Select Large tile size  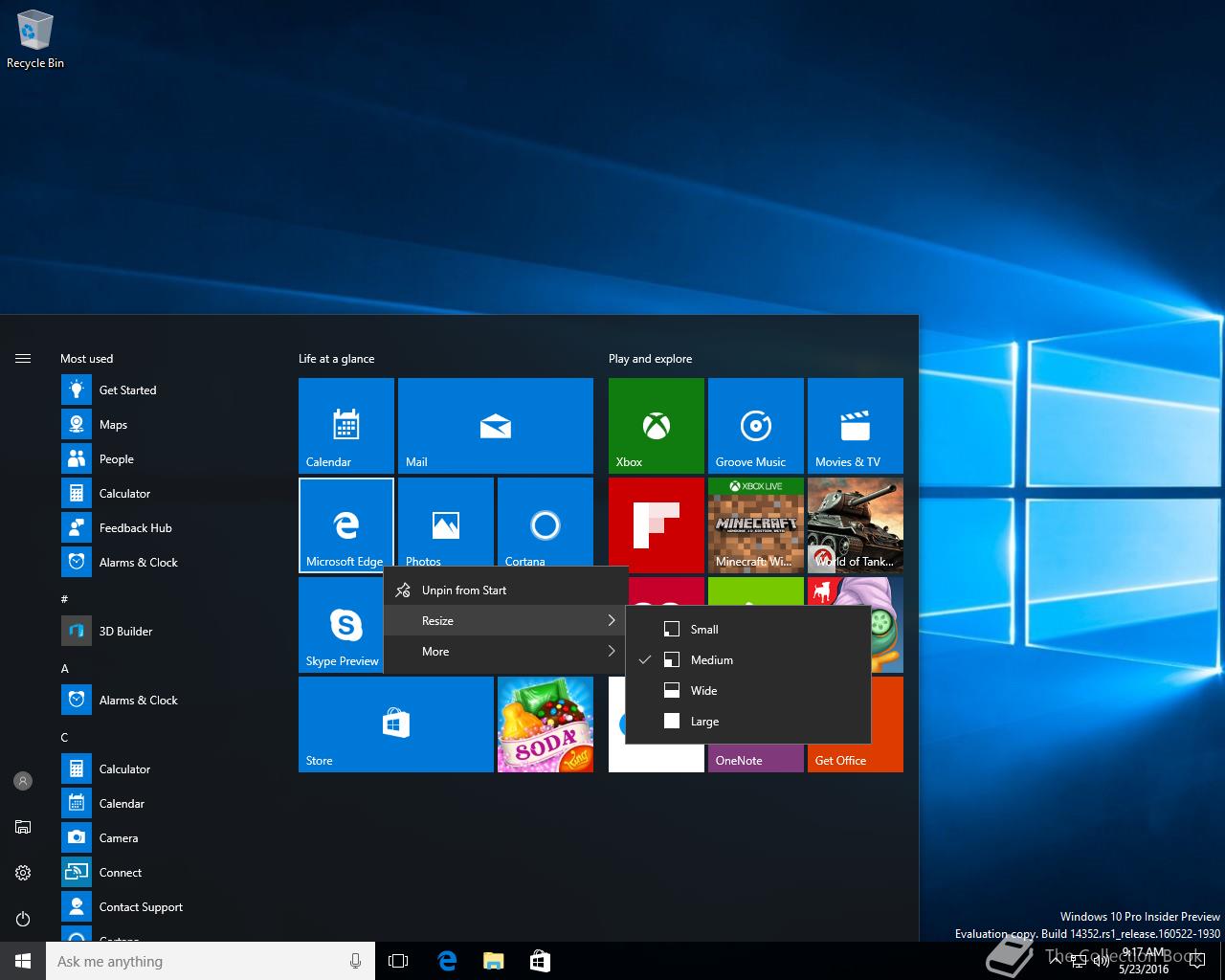tap(748, 722)
